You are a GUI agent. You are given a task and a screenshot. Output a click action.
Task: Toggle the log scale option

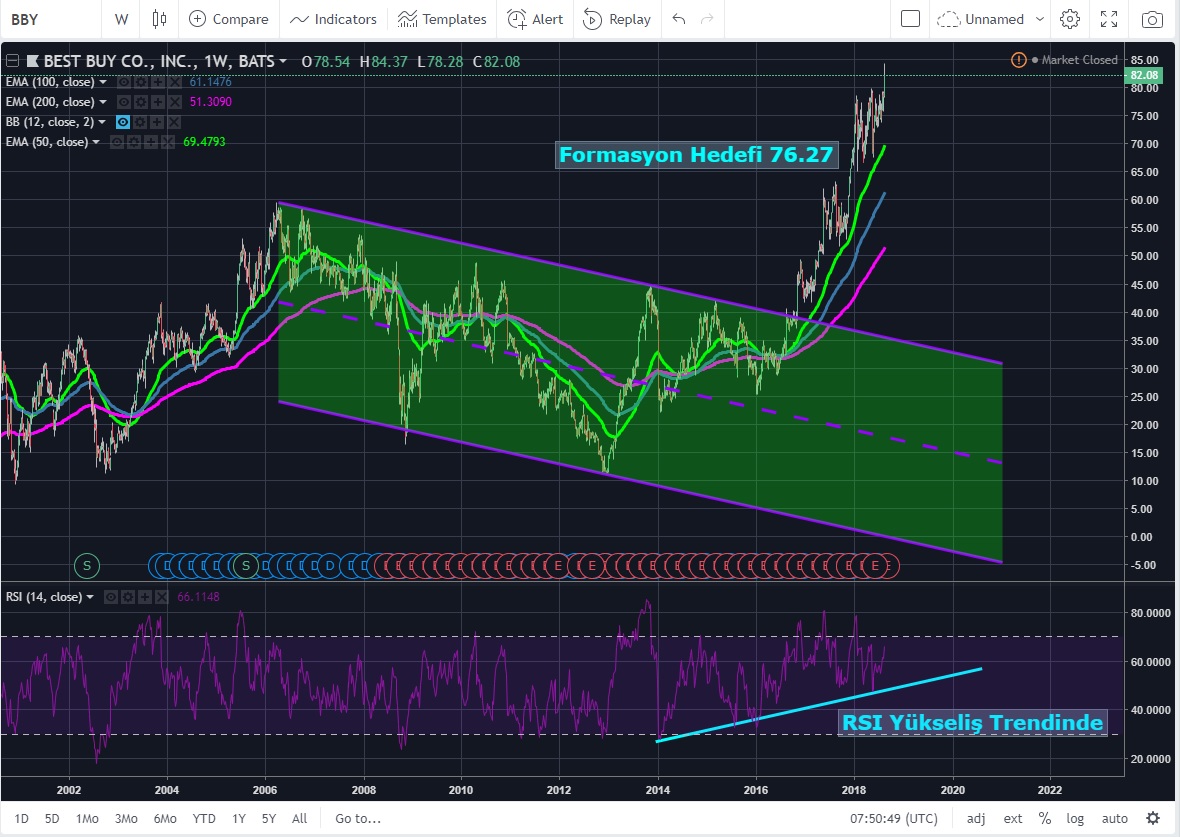[x=1075, y=818]
